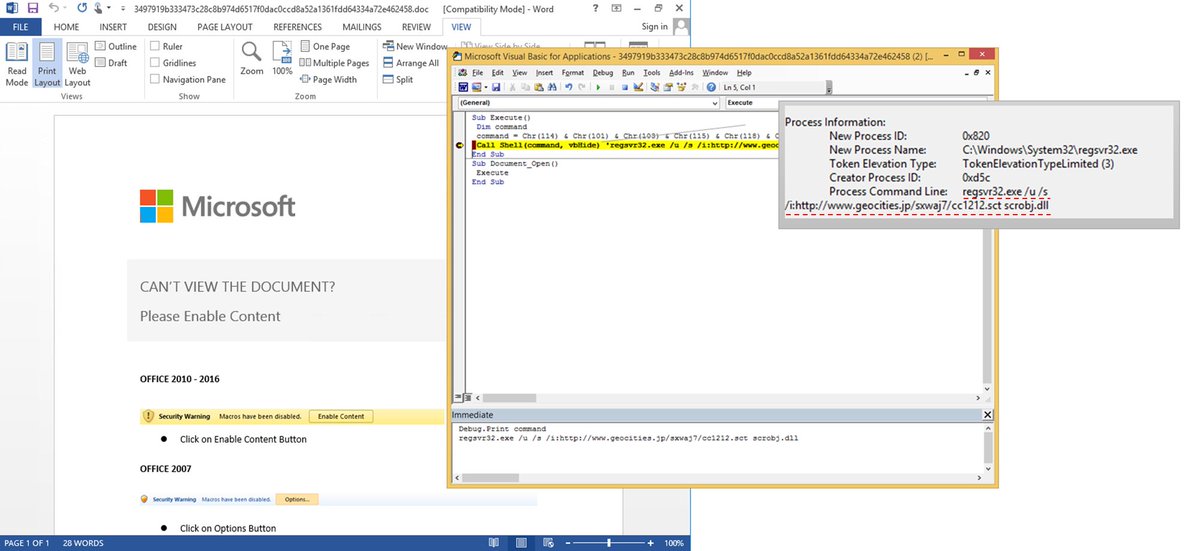
Task: Close the Immediate window pane
Action: pyautogui.click(x=989, y=414)
